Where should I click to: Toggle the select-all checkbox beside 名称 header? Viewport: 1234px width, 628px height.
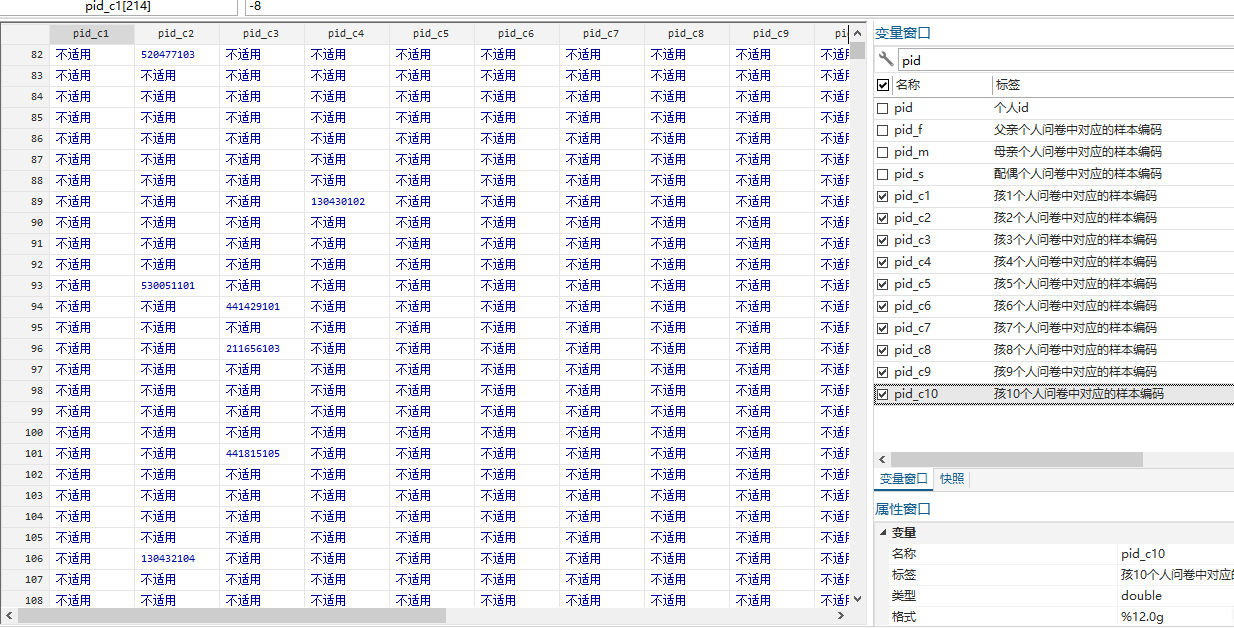[x=882, y=85]
